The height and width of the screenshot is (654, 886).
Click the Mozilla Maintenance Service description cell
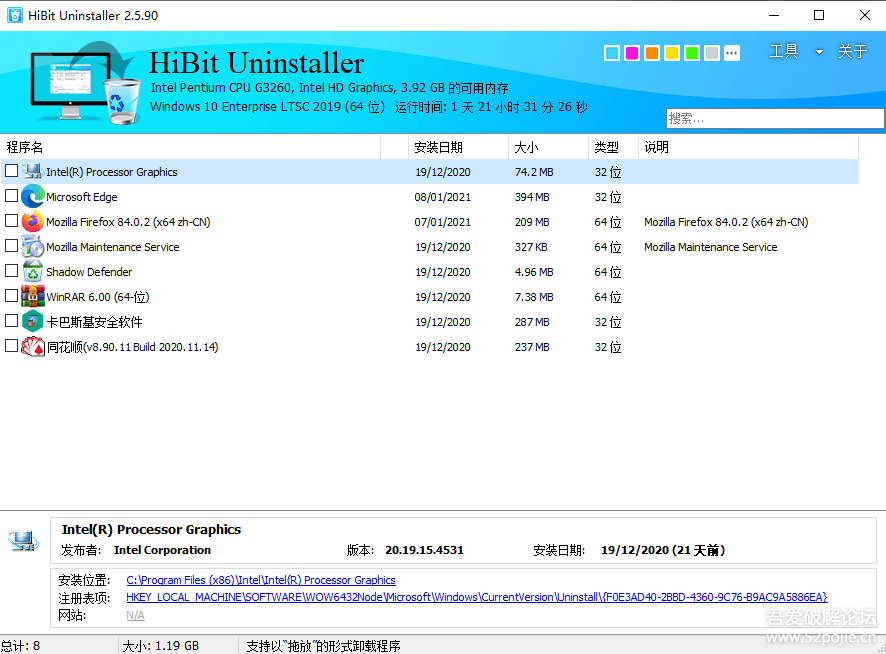click(711, 247)
